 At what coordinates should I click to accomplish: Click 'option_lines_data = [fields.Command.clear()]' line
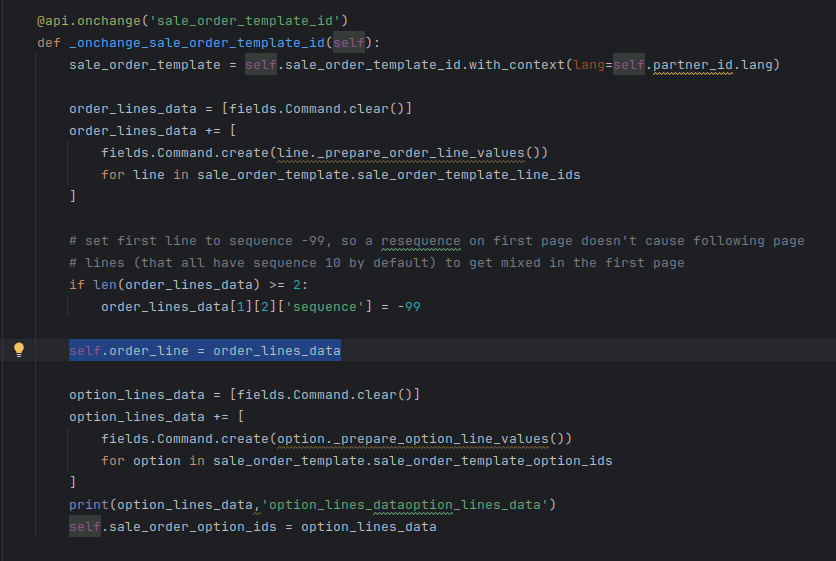(244, 395)
